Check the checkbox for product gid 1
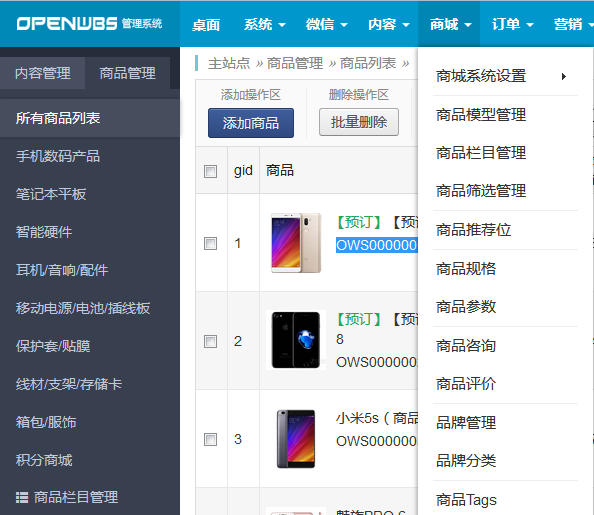594x515 pixels. click(210, 243)
